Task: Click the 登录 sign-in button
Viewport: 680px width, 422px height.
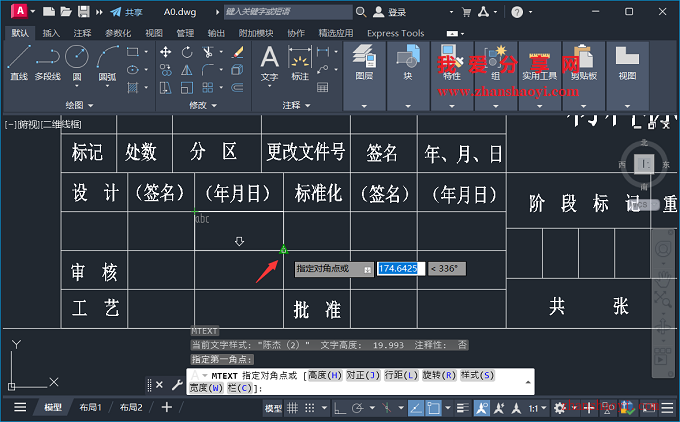Action: [x=390, y=12]
